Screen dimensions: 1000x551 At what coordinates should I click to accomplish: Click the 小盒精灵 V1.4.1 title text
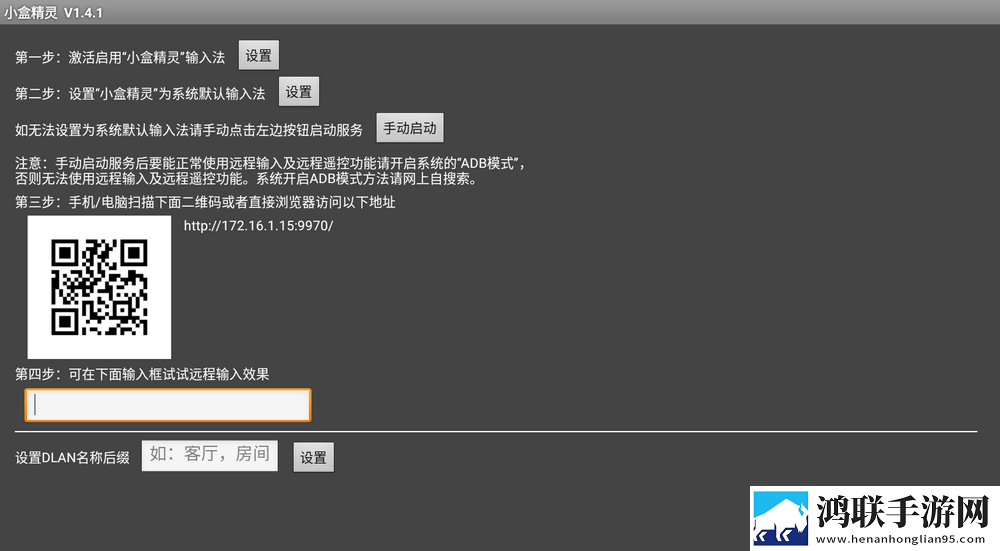(53, 12)
